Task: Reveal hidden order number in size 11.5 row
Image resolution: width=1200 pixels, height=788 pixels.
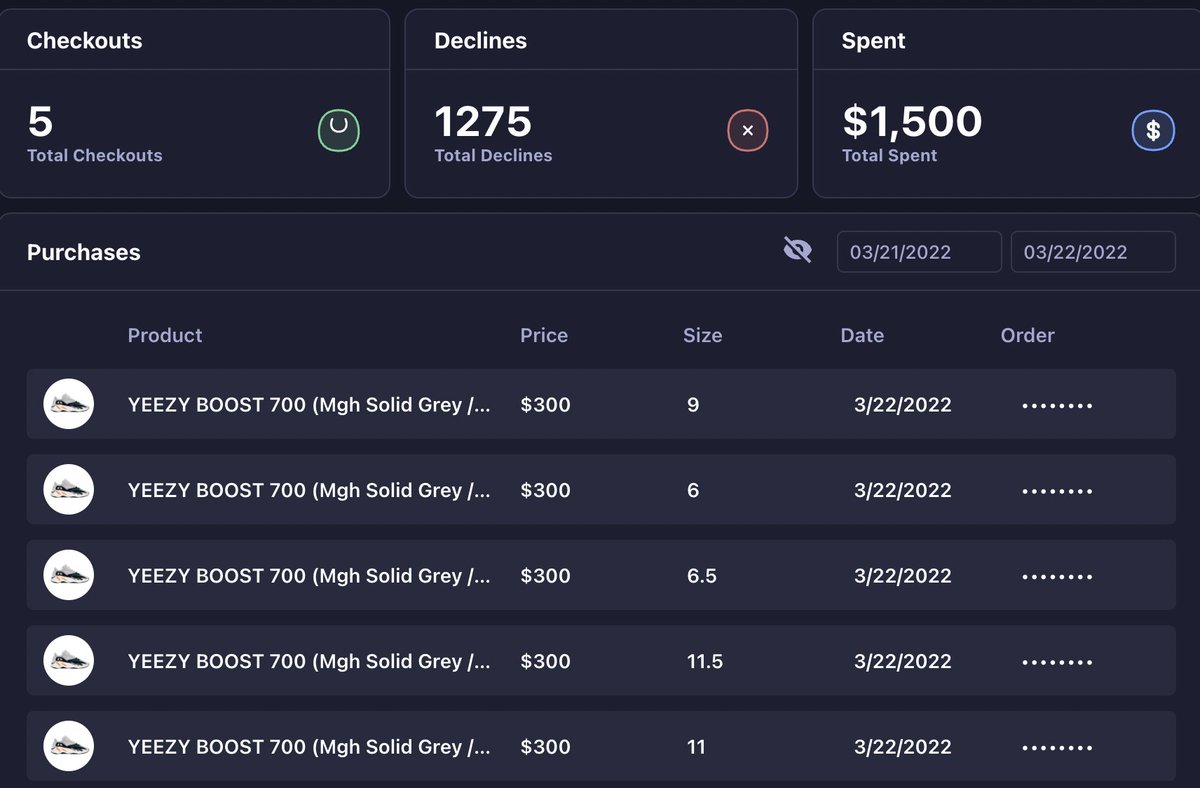Action: click(x=1057, y=663)
